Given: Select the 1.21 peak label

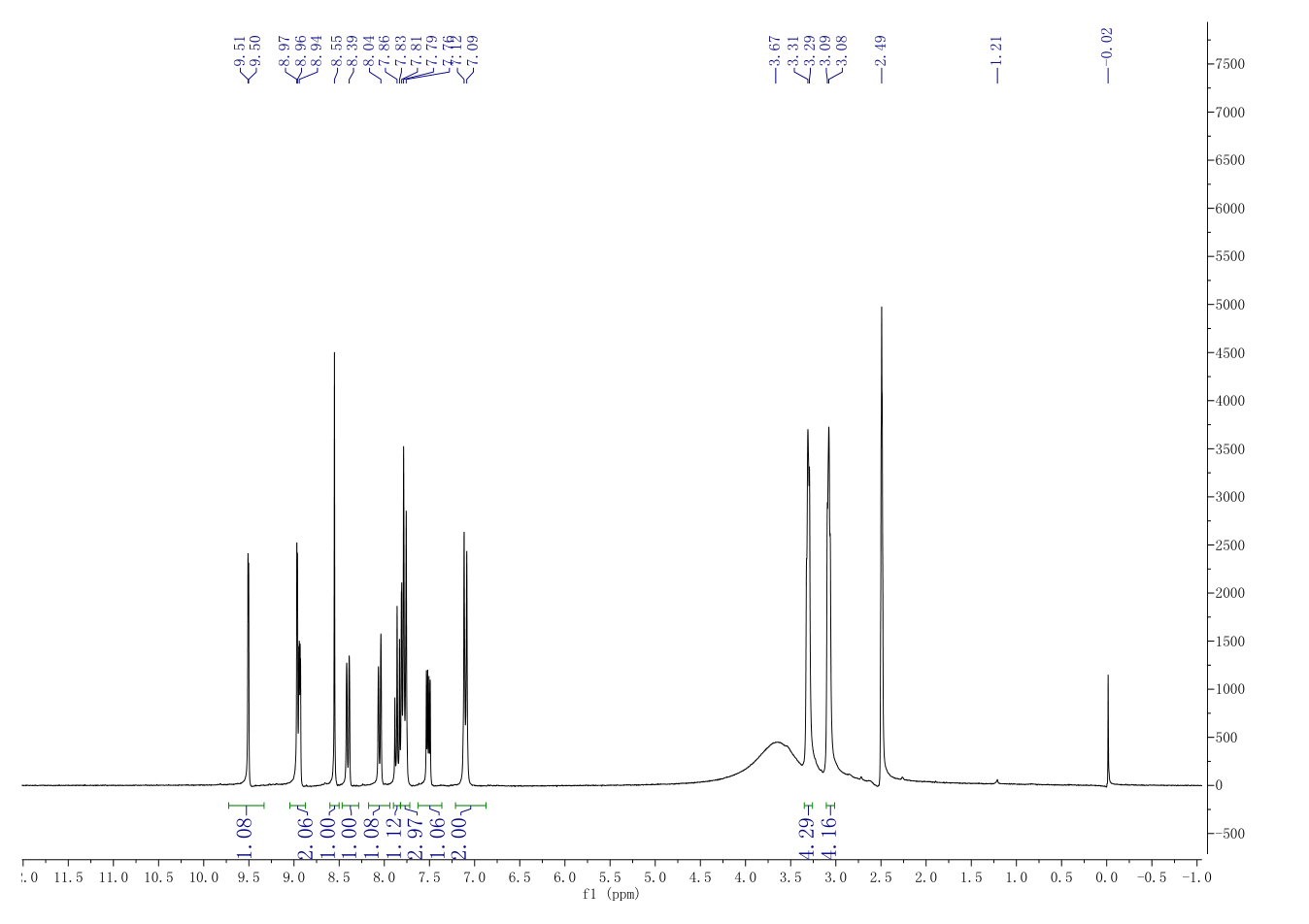Looking at the screenshot, I should tap(996, 50).
